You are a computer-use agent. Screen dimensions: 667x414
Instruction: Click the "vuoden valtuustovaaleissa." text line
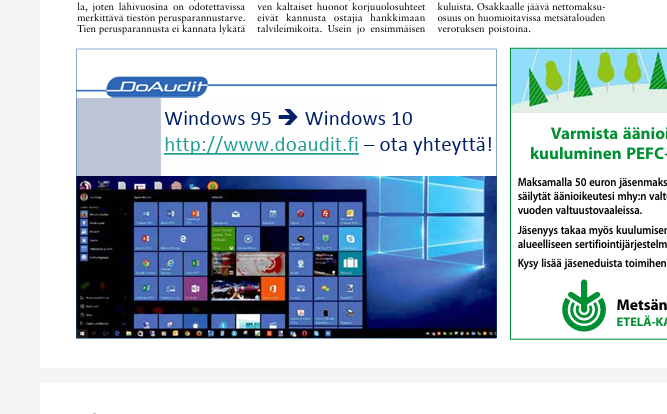(x=580, y=210)
